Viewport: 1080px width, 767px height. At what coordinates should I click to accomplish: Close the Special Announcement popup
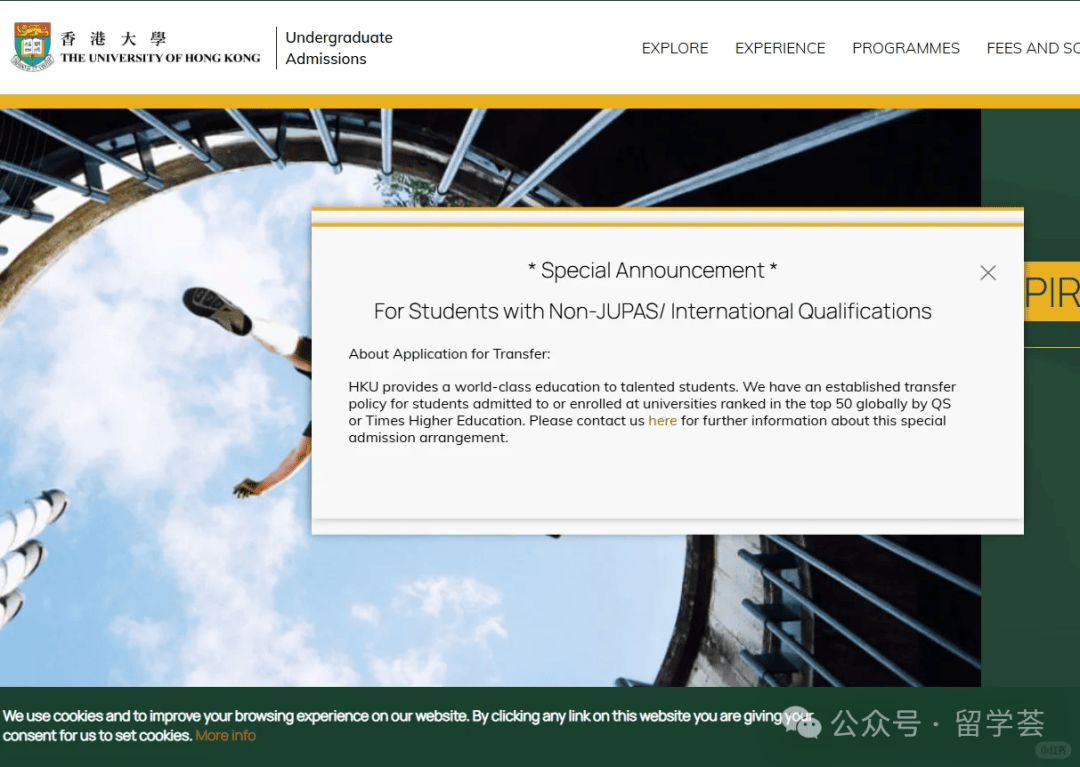click(988, 273)
